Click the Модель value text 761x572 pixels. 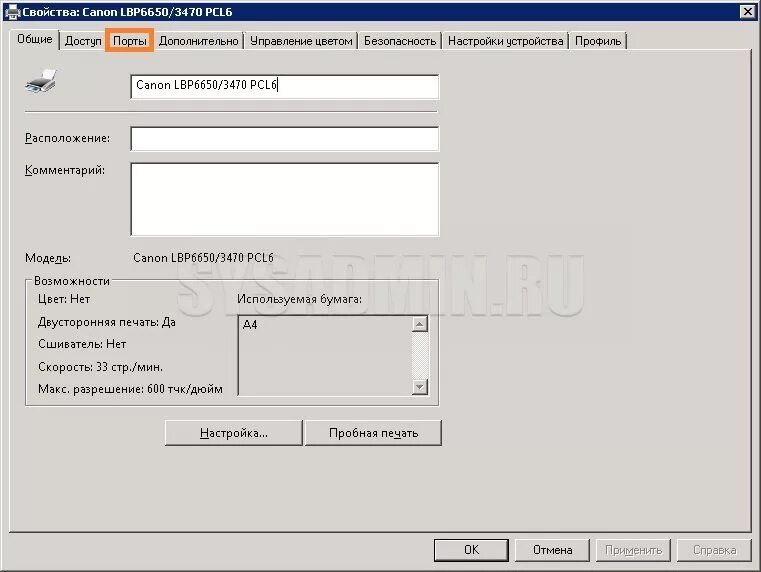point(203,258)
